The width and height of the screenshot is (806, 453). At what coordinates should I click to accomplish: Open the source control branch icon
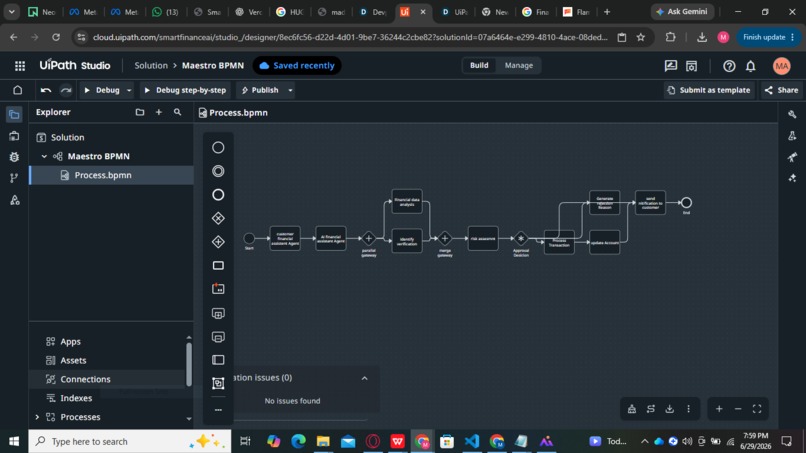coord(14,178)
